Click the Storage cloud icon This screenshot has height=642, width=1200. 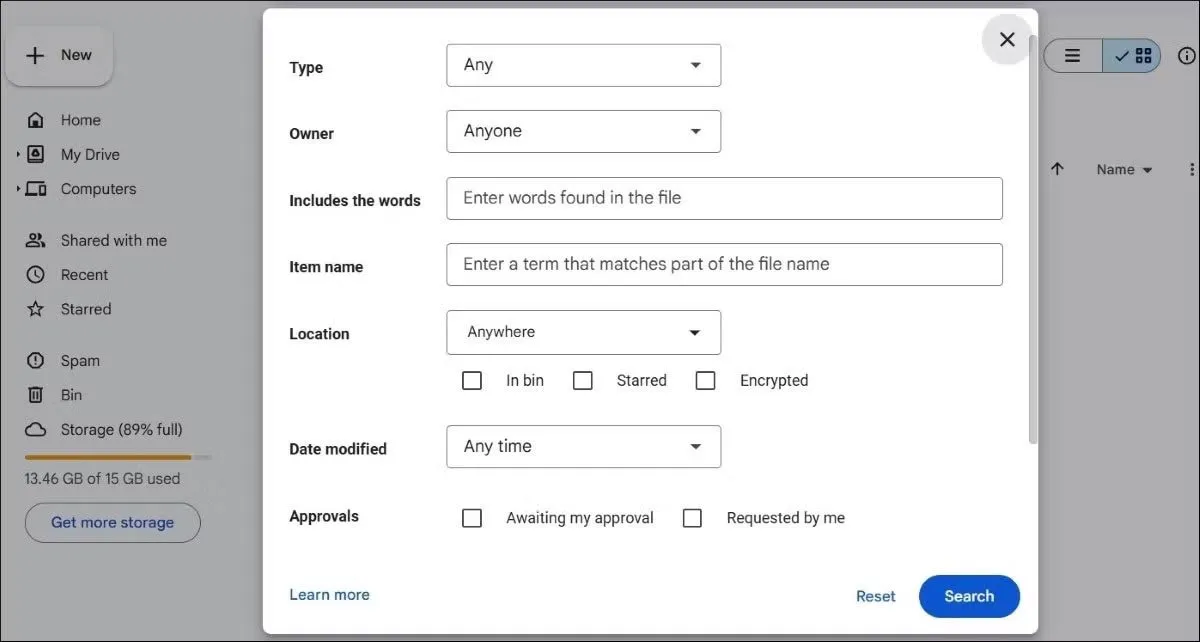point(36,430)
